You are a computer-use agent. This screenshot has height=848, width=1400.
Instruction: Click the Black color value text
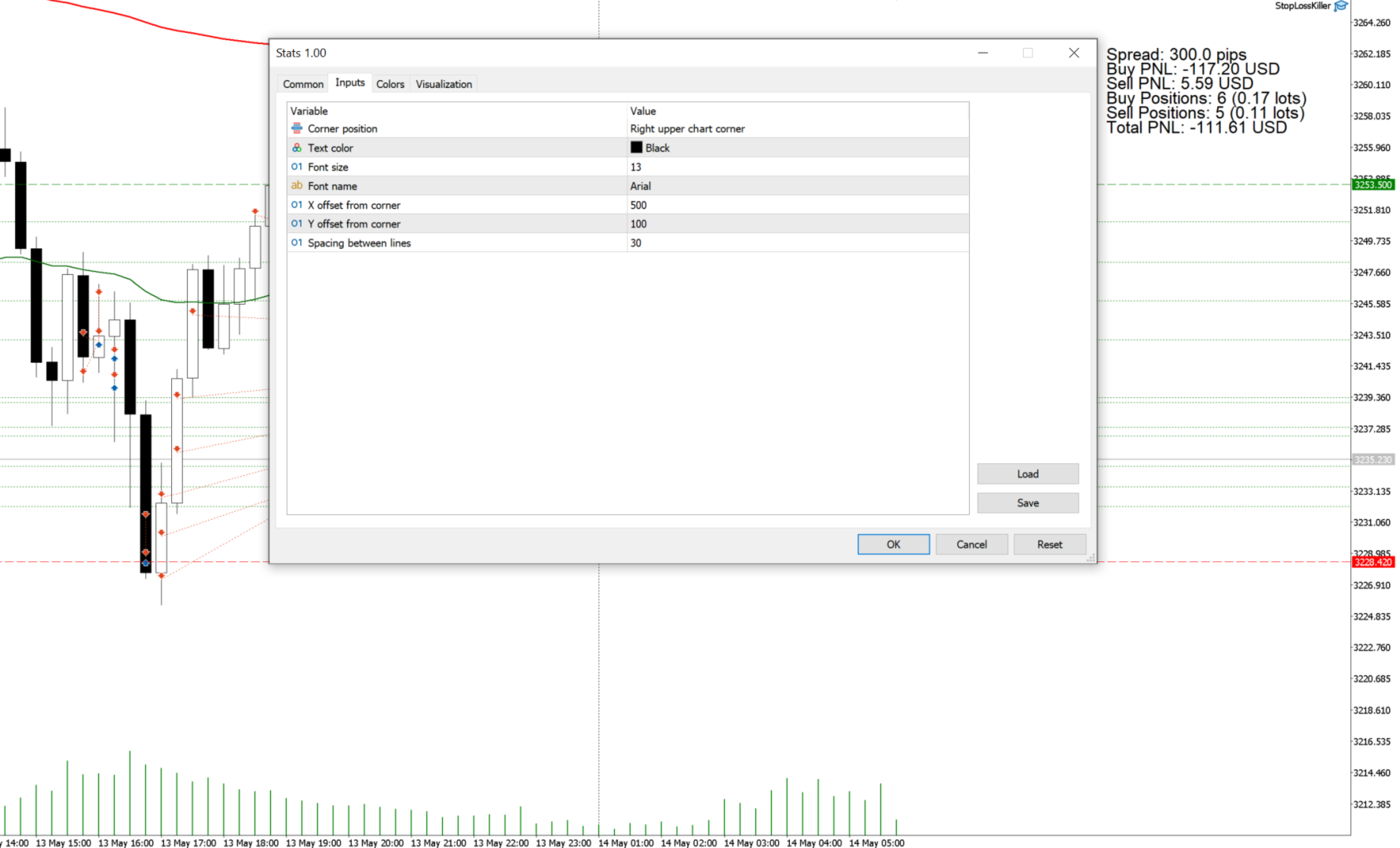657,148
